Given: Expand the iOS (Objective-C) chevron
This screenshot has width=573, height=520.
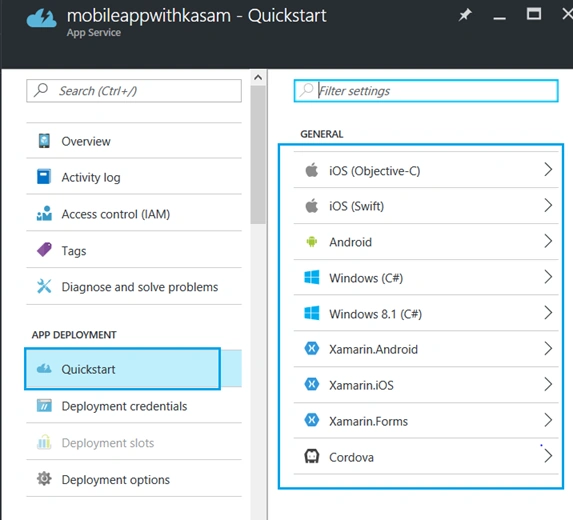Looking at the screenshot, I should point(548,170).
